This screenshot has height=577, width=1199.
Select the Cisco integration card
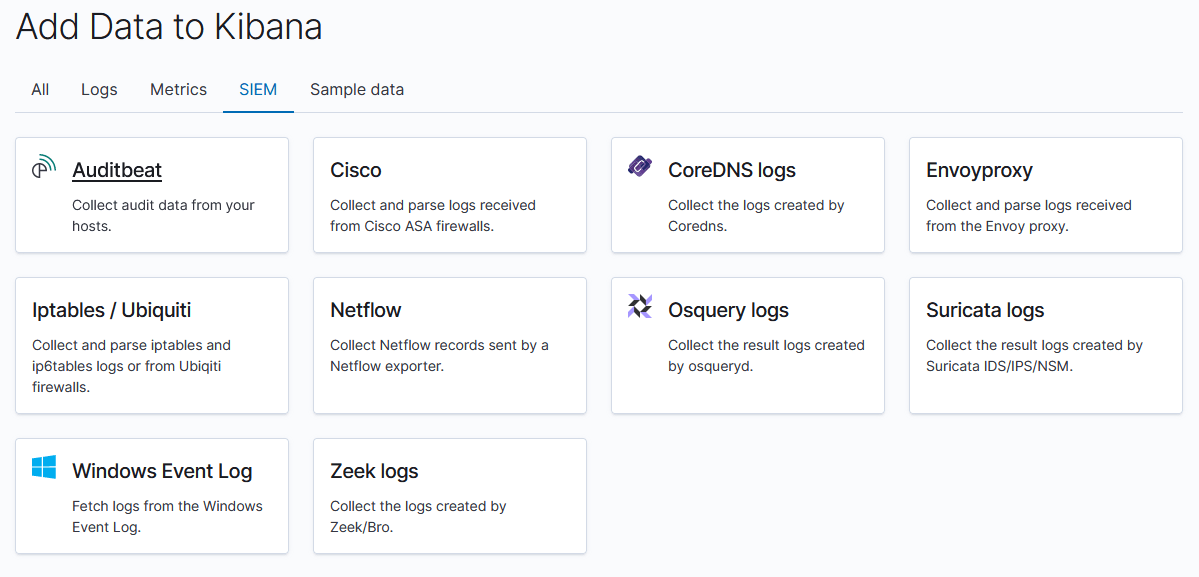click(x=449, y=195)
